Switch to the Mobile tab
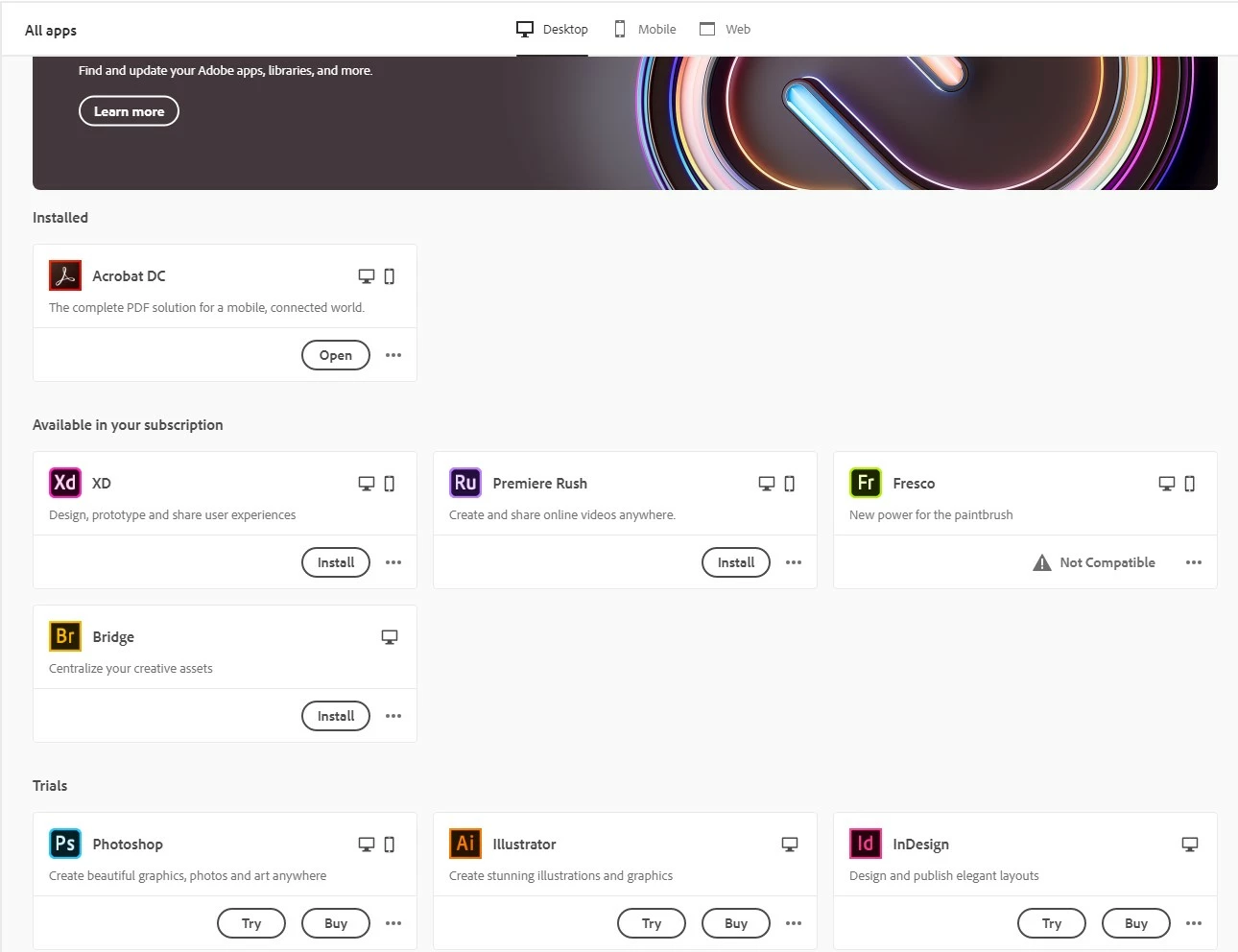This screenshot has width=1238, height=952. 645,29
